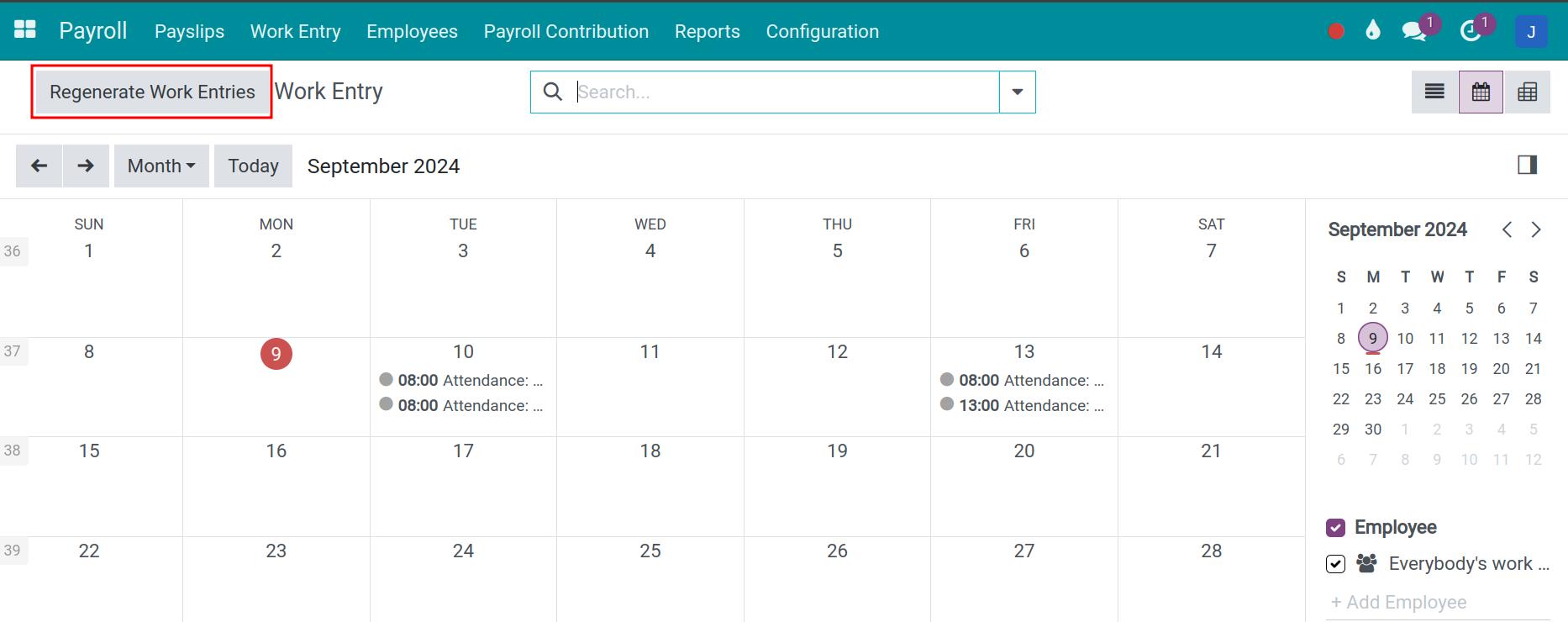Click the Payroll app title
This screenshot has height=622, width=1568.
[93, 30]
